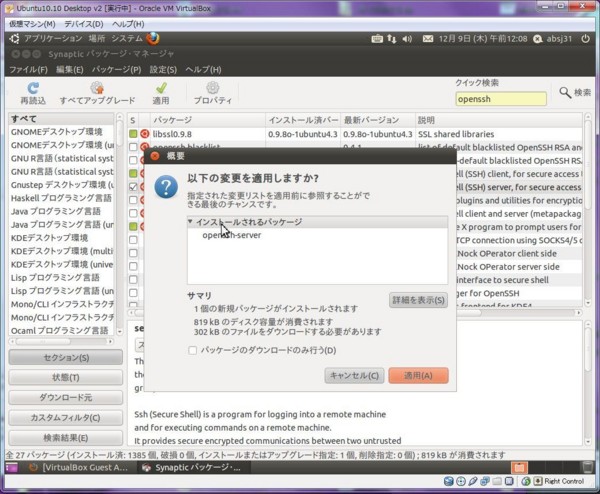Click the category list horizontal scrollbar
This screenshot has height=494, width=600.
pyautogui.click(x=61, y=341)
